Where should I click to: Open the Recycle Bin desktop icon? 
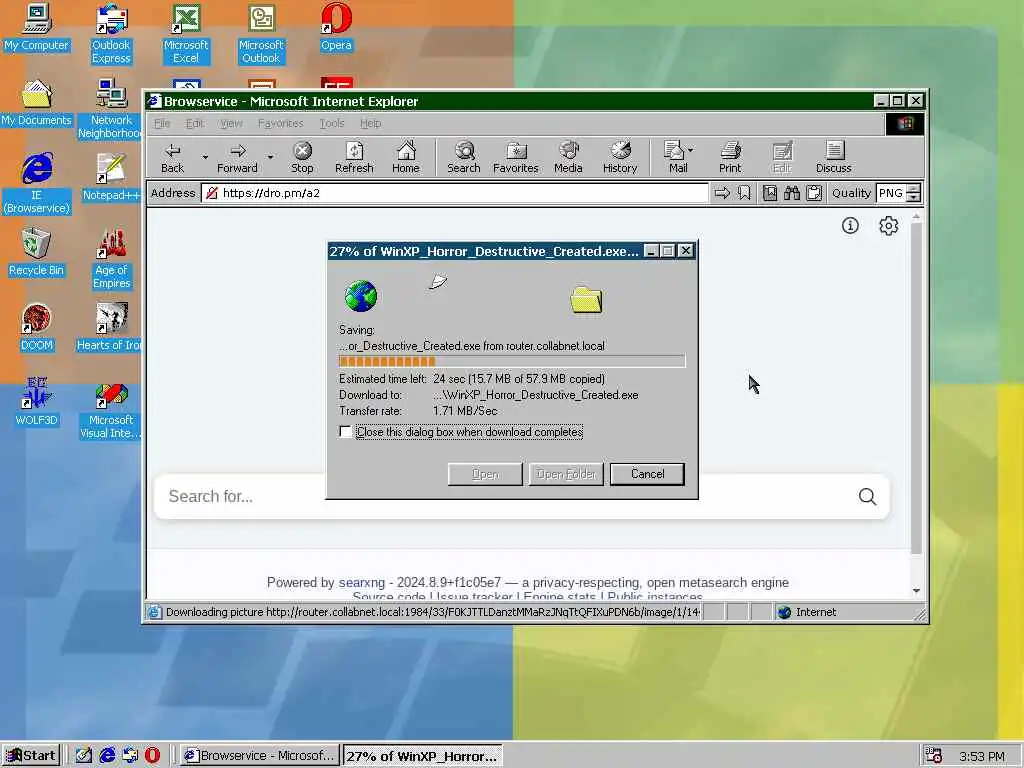point(37,252)
